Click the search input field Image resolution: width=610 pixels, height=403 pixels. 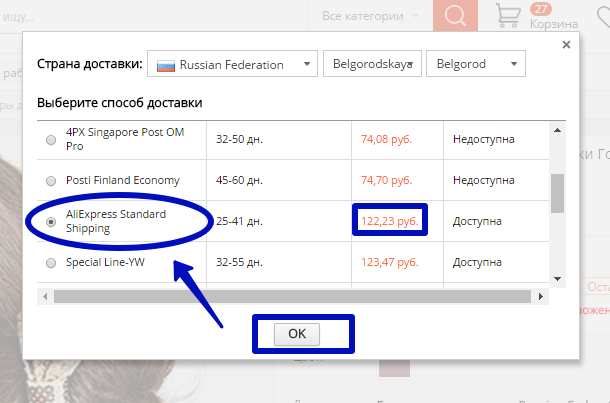click(154, 16)
